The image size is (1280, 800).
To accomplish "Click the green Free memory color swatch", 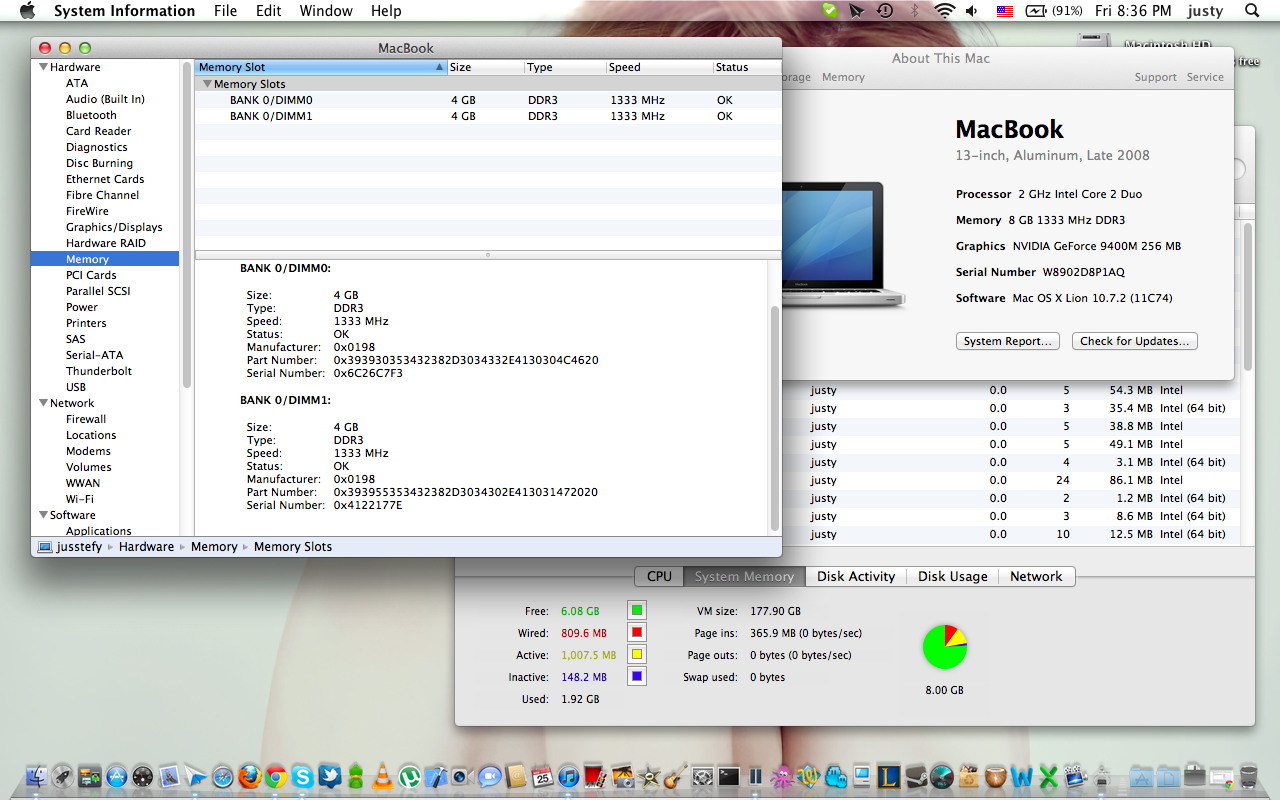I will [x=637, y=610].
